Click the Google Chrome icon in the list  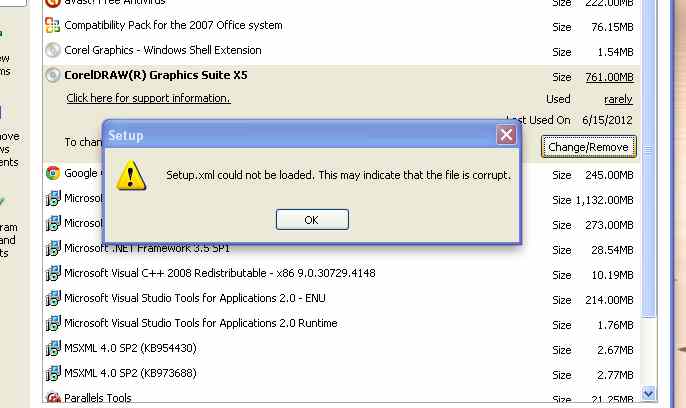tap(53, 173)
